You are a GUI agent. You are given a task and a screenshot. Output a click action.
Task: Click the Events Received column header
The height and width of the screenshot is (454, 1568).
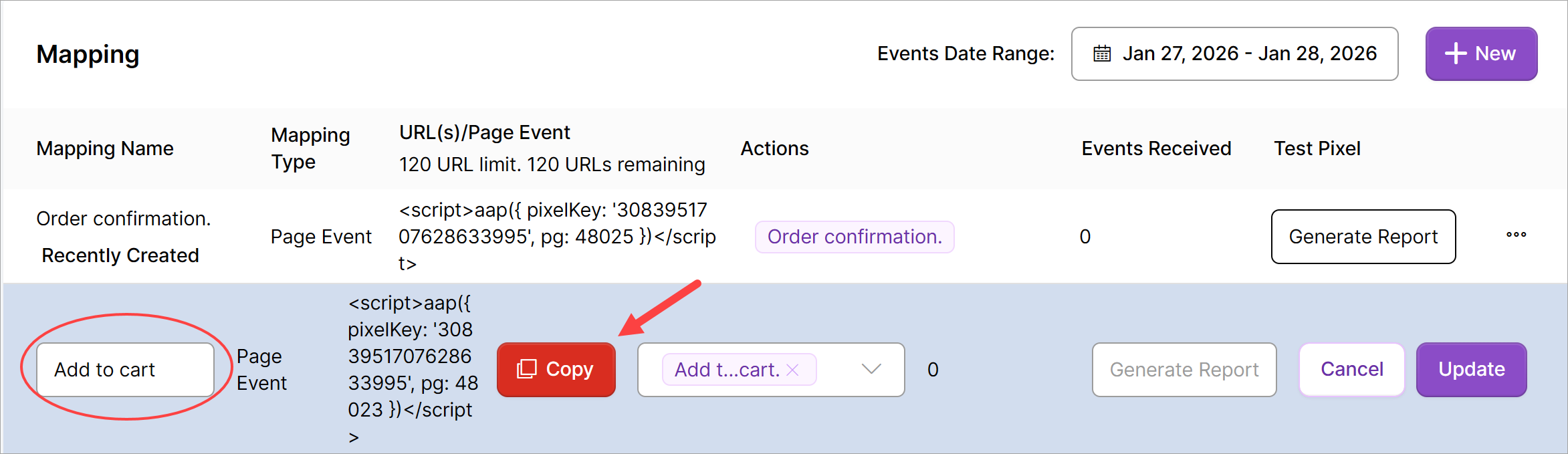click(1156, 148)
